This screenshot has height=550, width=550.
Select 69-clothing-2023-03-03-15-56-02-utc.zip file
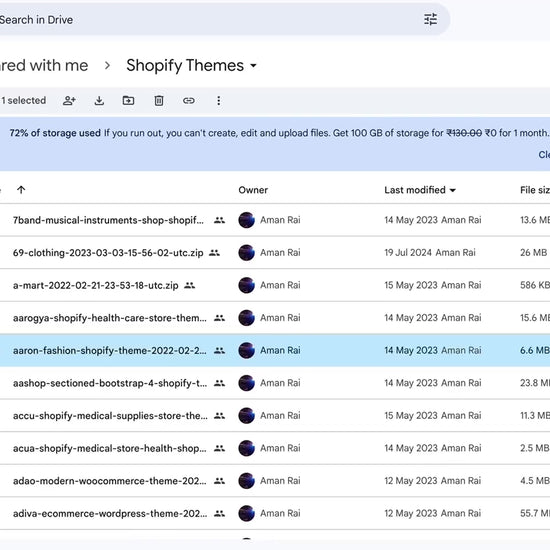tap(108, 253)
